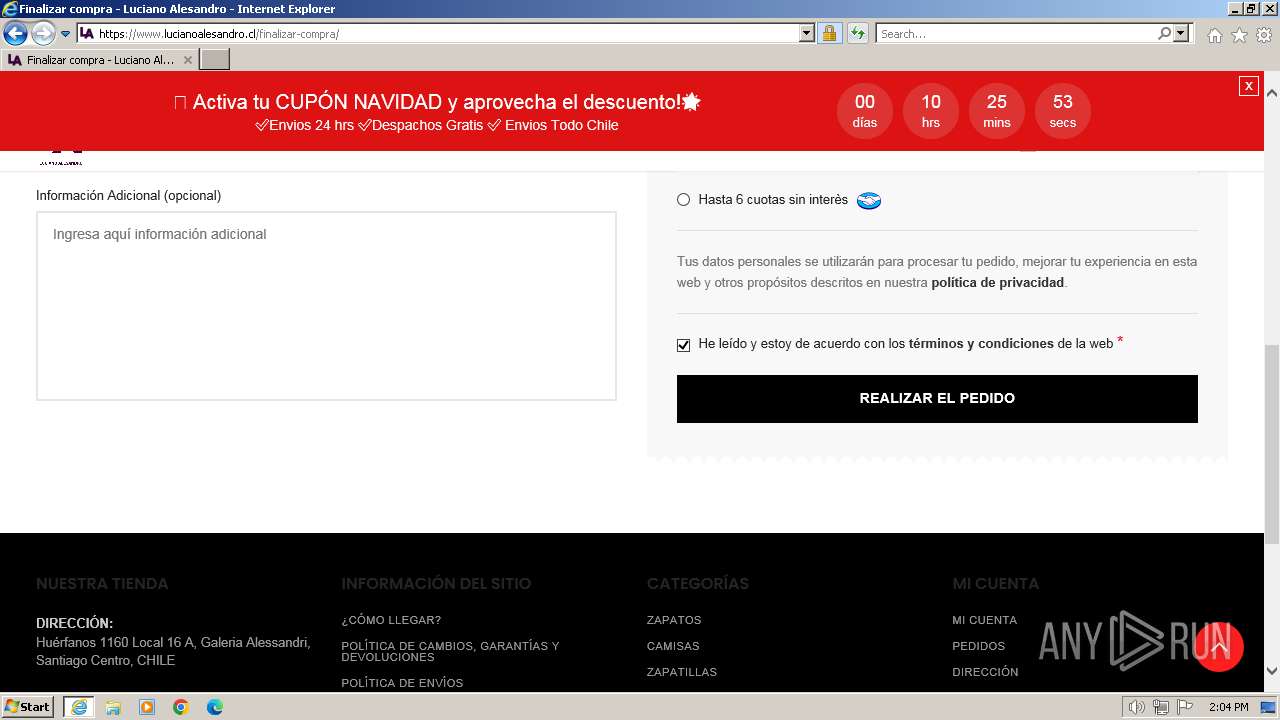
Task: Click the Mercado Pago handshake icon
Action: [x=869, y=200]
